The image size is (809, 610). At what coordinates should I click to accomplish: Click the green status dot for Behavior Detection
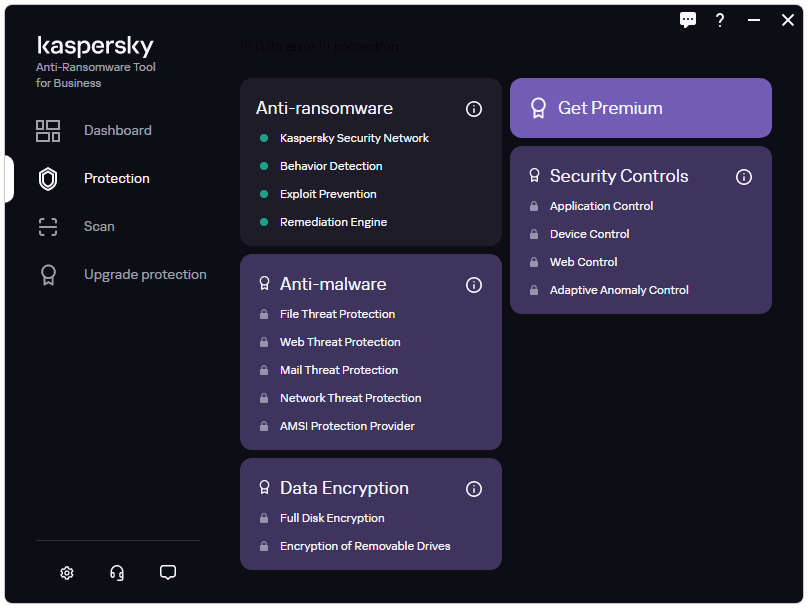click(x=264, y=166)
